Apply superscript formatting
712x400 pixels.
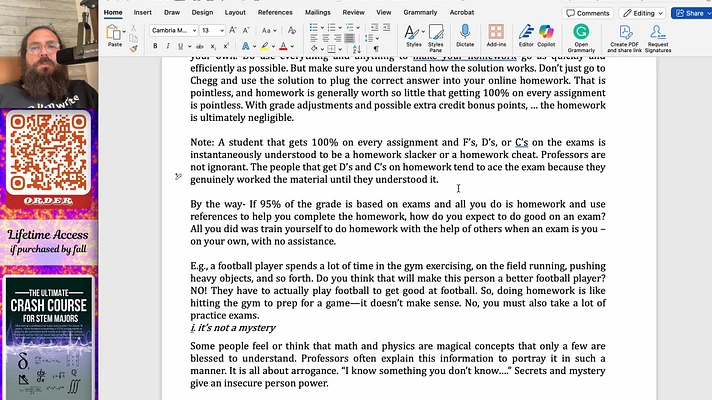(226, 46)
